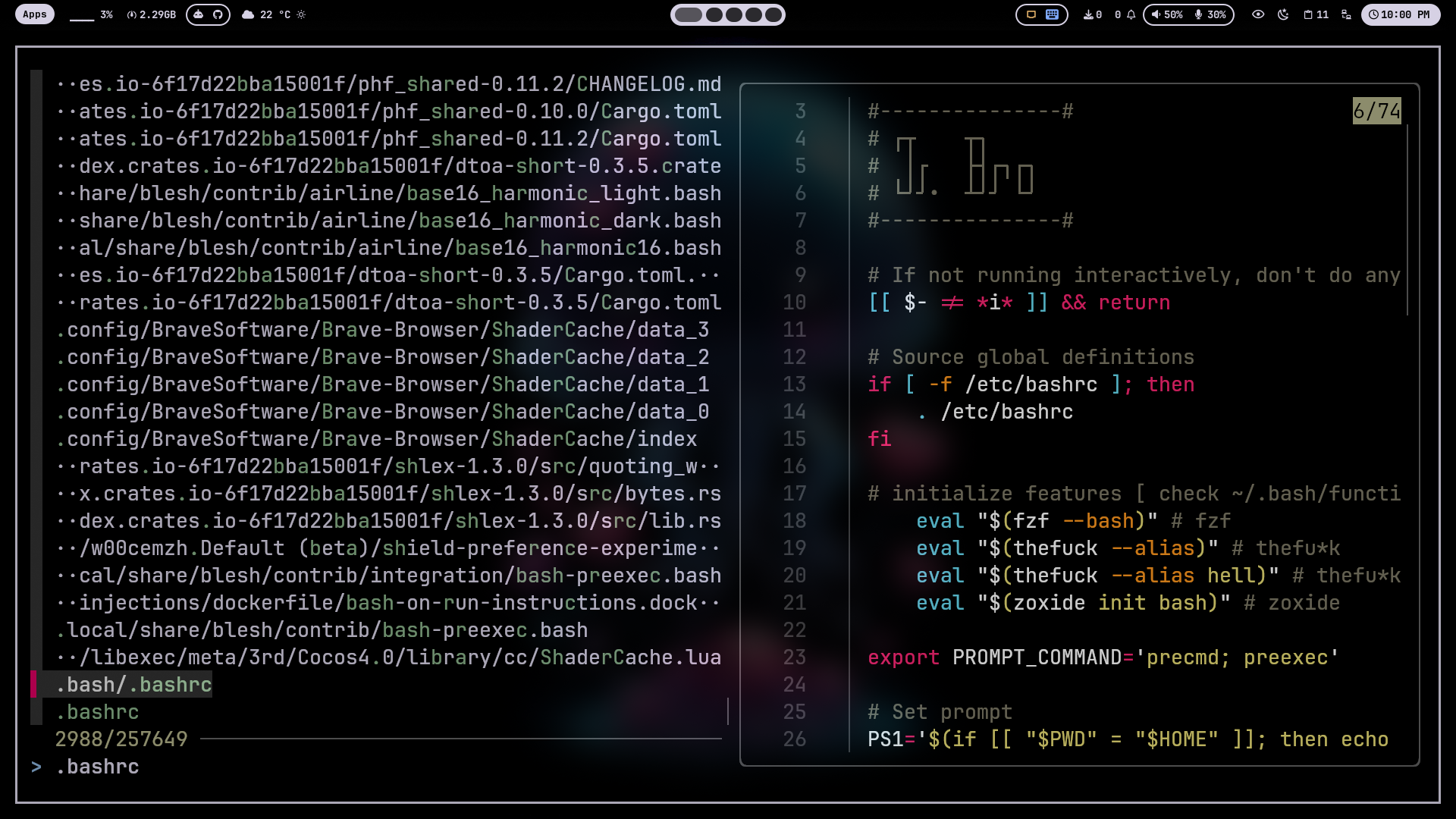Select the .bash/.bashrc result
Screen dimensions: 1456x819
pos(133,685)
